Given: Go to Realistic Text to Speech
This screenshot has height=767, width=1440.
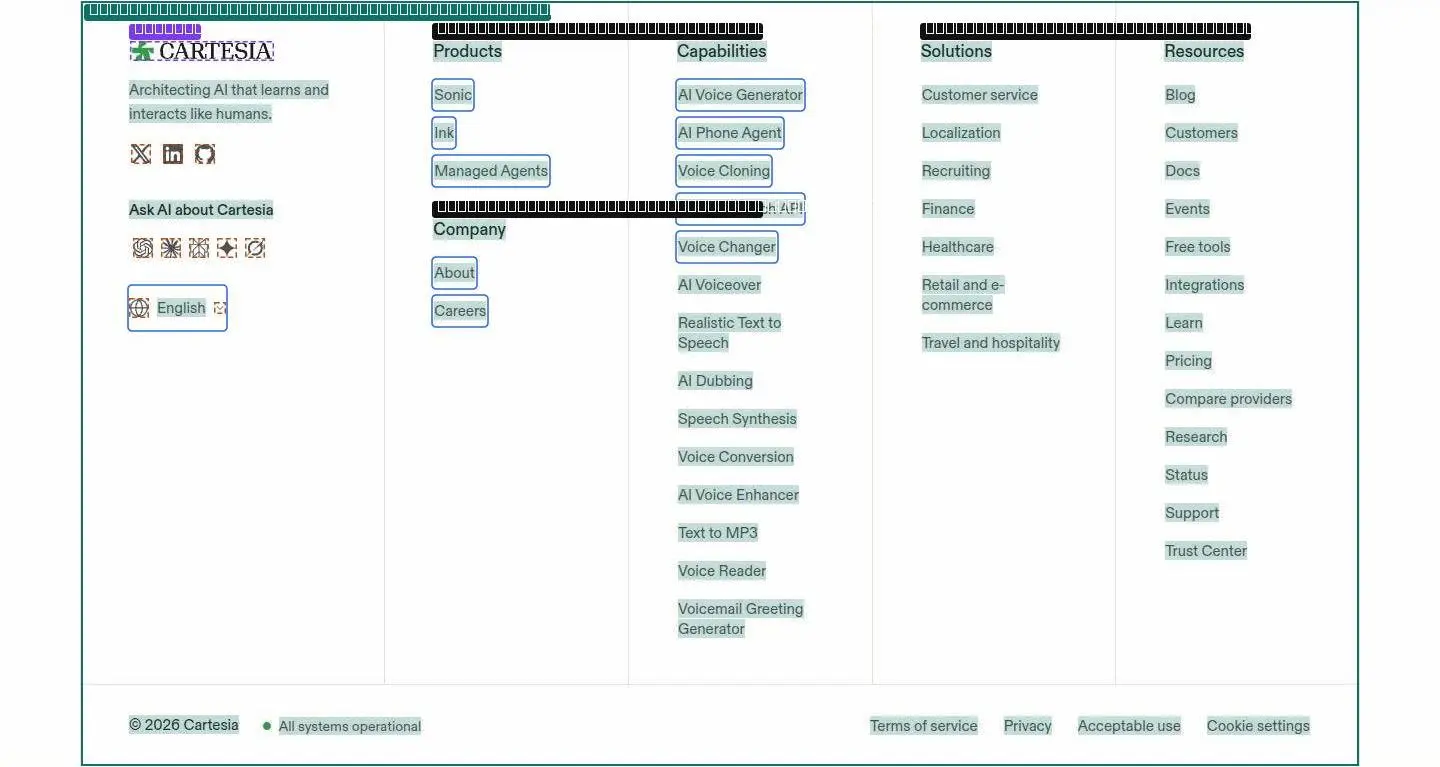Looking at the screenshot, I should (730, 333).
